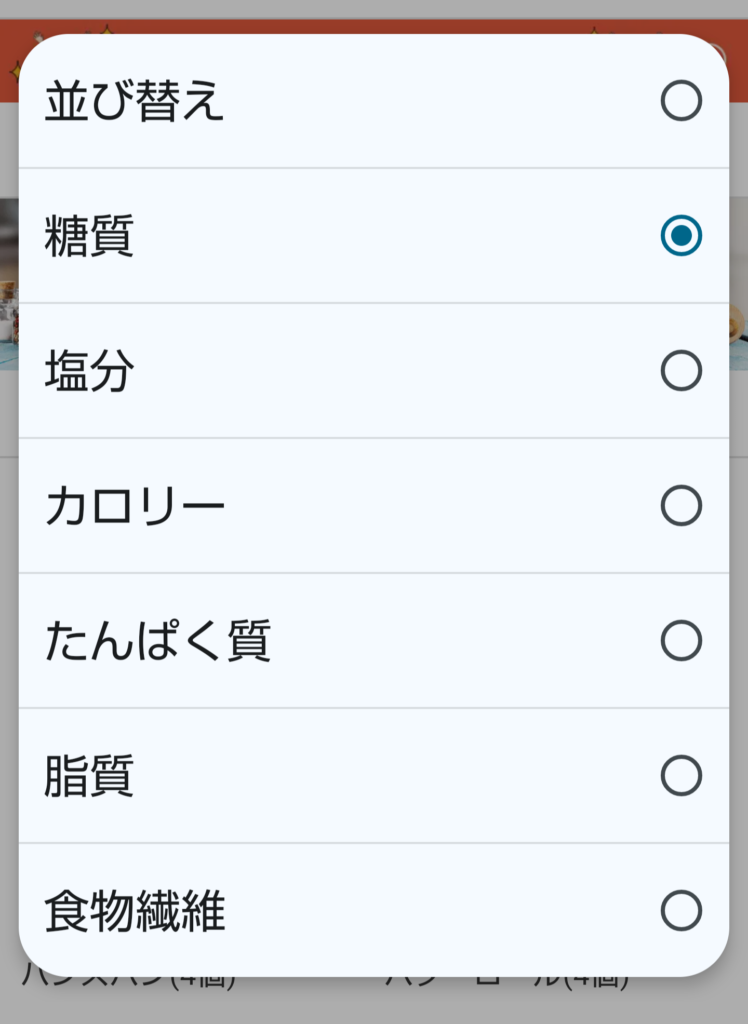The image size is (748, 1024).
Task: Choose the 食物繊維 radio button
Action: coord(681,911)
